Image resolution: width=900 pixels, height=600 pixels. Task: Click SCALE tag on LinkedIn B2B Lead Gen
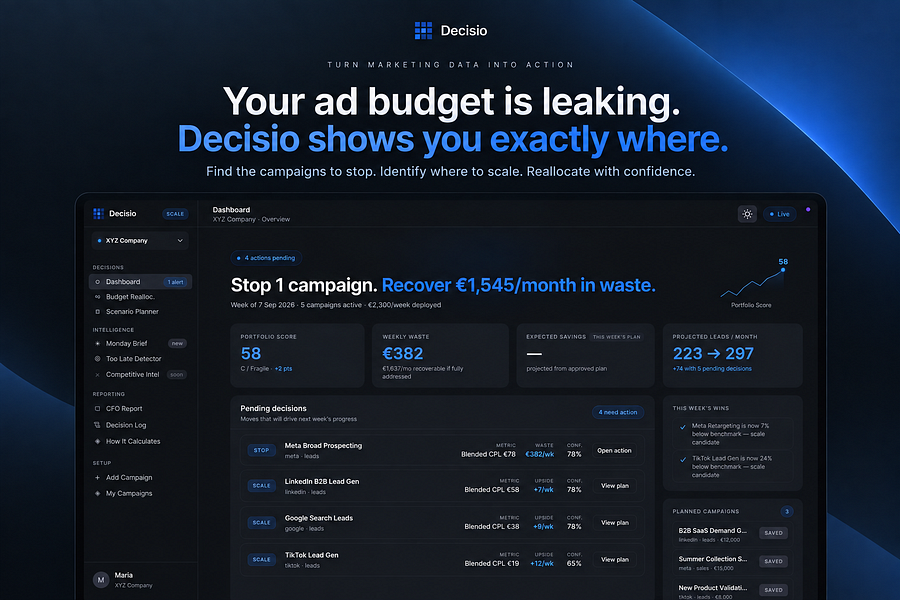coord(261,486)
